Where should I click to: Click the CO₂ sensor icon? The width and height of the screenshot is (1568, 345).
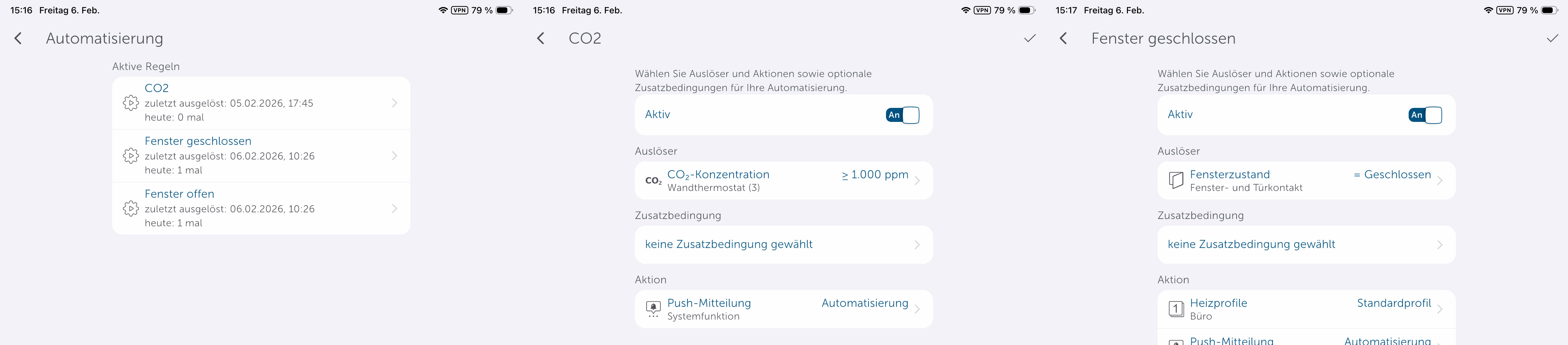coord(653,180)
